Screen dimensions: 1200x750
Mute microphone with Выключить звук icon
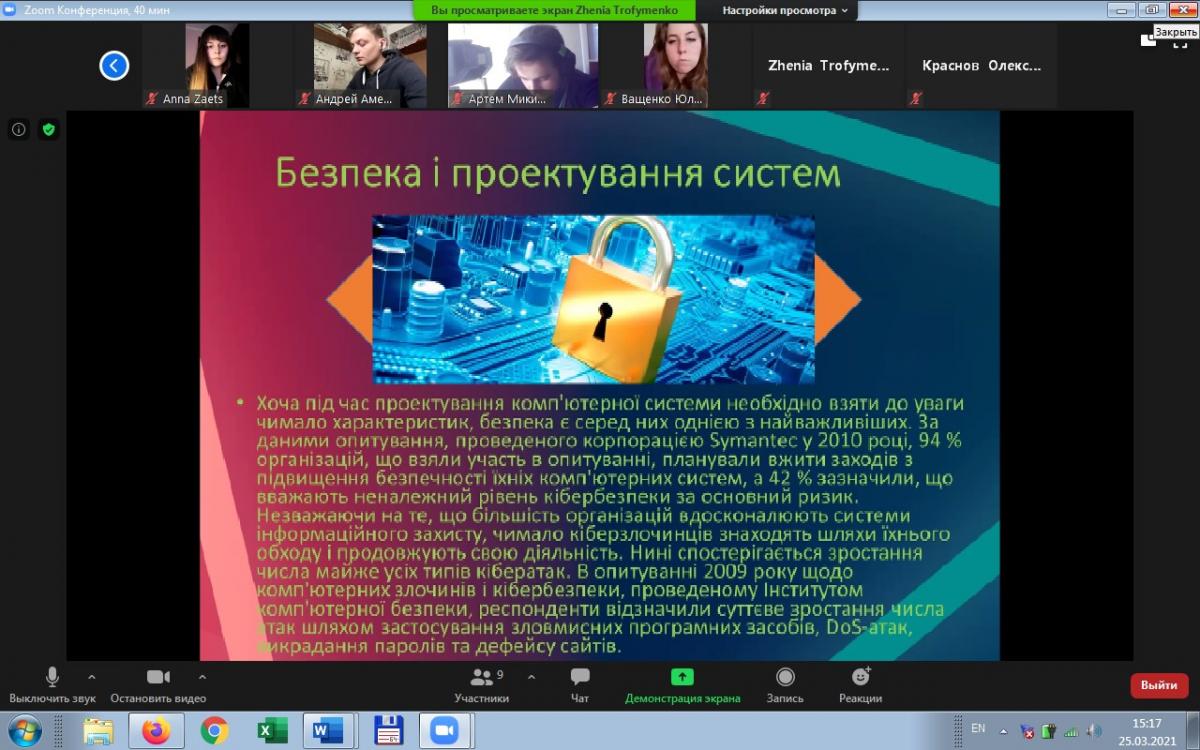click(x=52, y=678)
